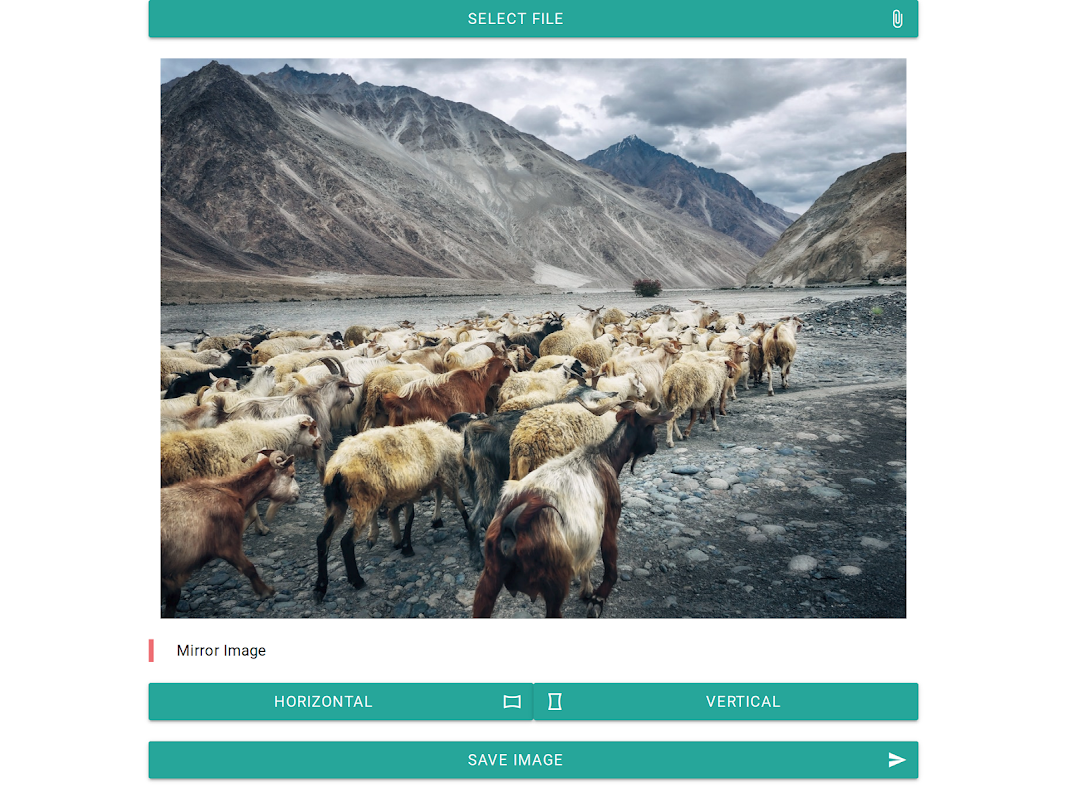Click the send arrow icon
1067x800 pixels.
tap(897, 760)
